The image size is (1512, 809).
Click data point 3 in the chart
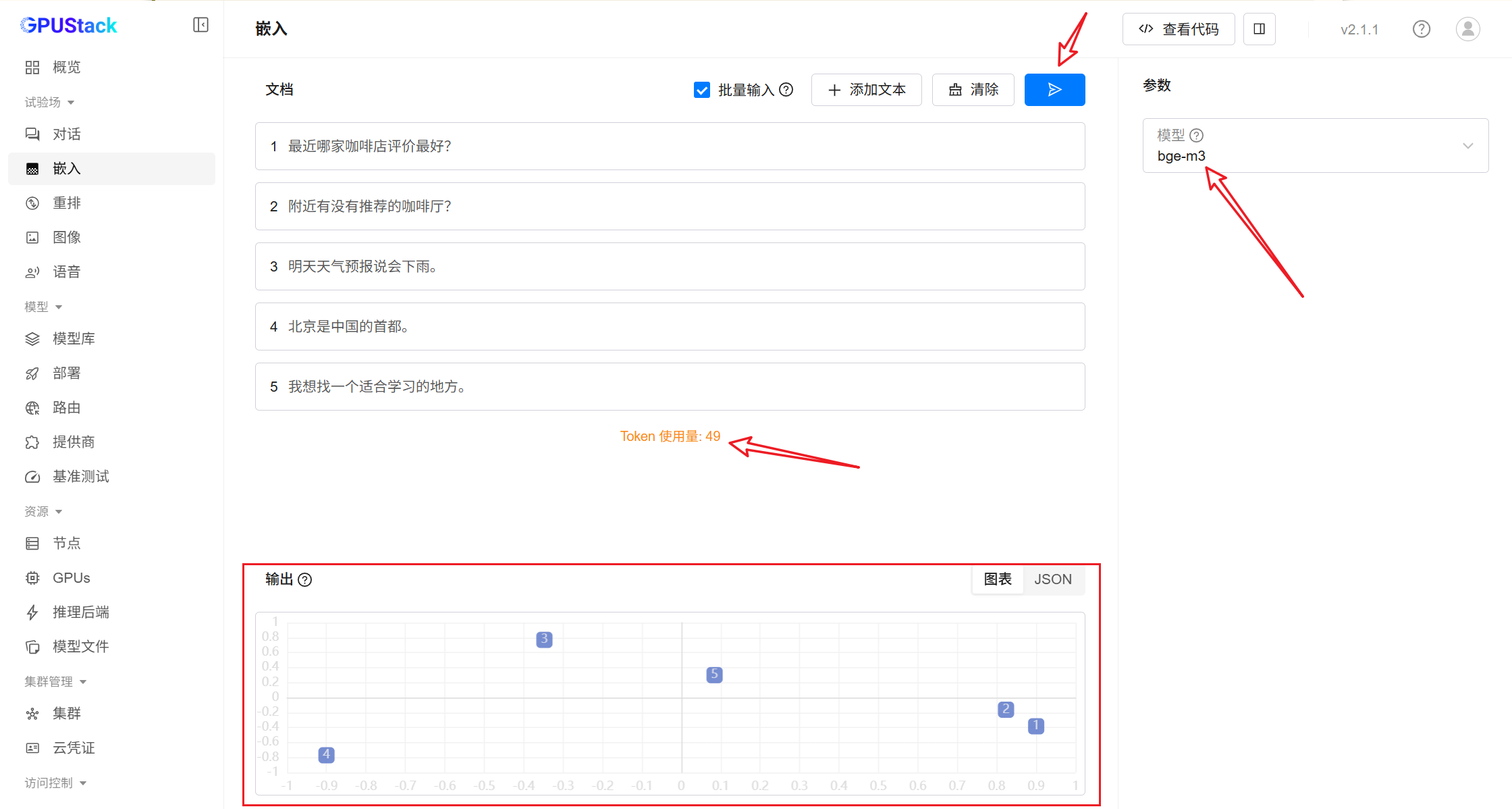(x=544, y=639)
